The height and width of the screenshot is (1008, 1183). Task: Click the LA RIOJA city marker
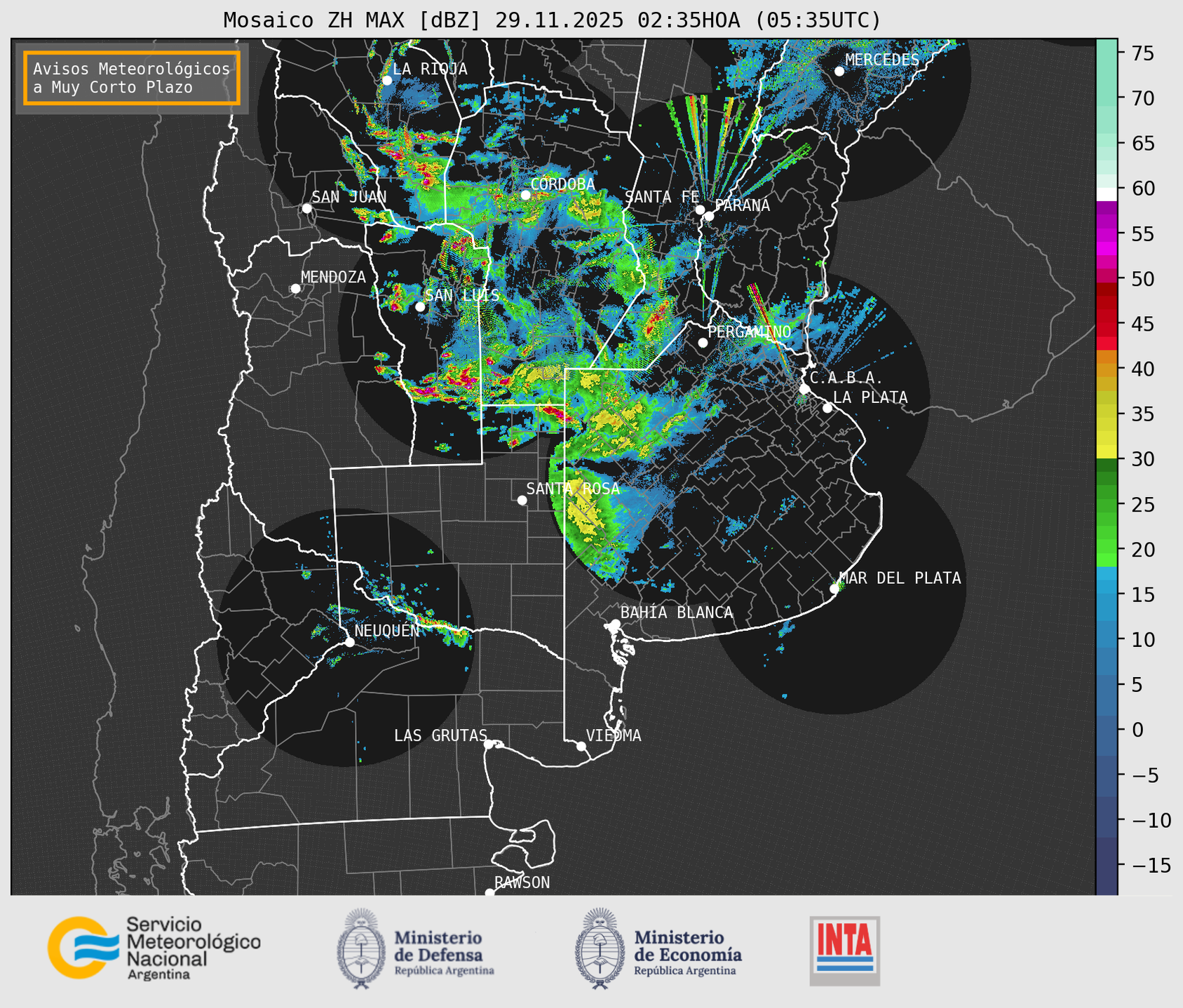point(387,81)
